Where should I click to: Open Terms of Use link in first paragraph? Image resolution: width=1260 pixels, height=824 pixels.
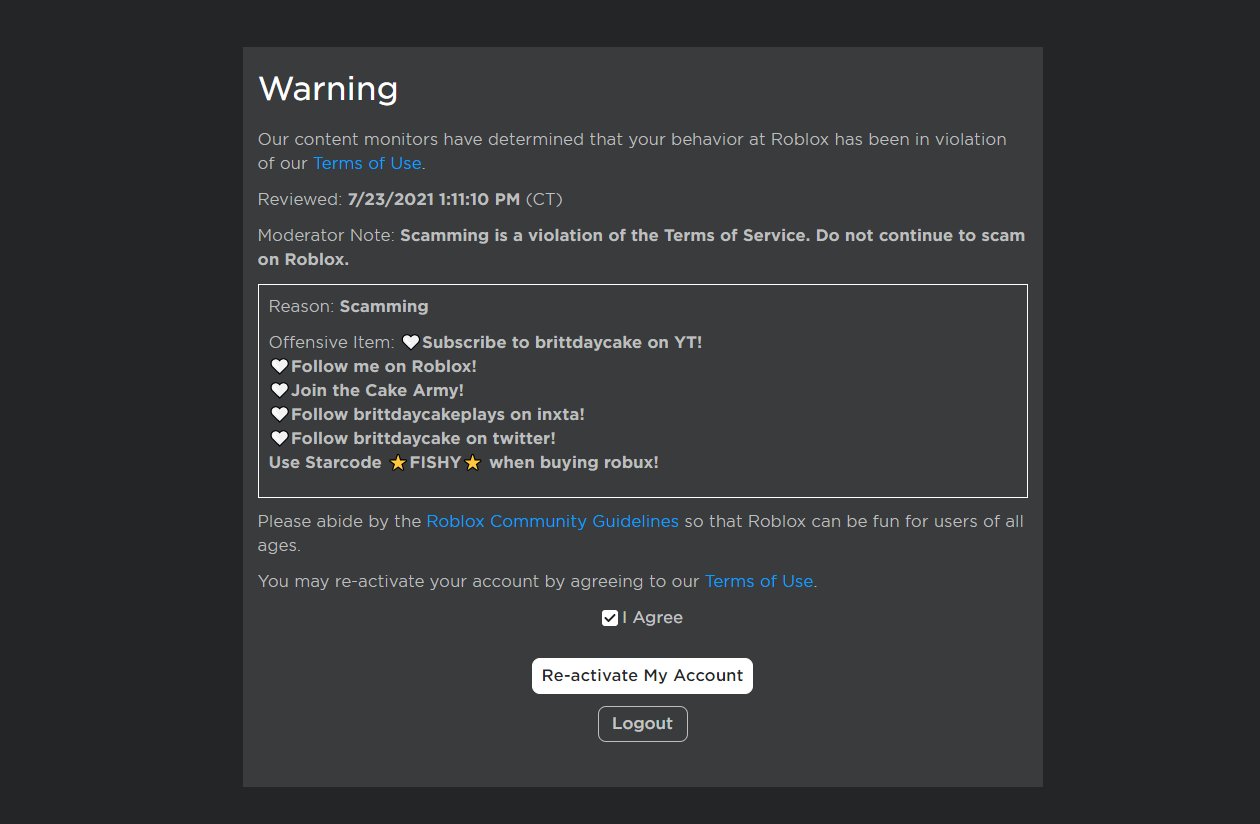367,163
